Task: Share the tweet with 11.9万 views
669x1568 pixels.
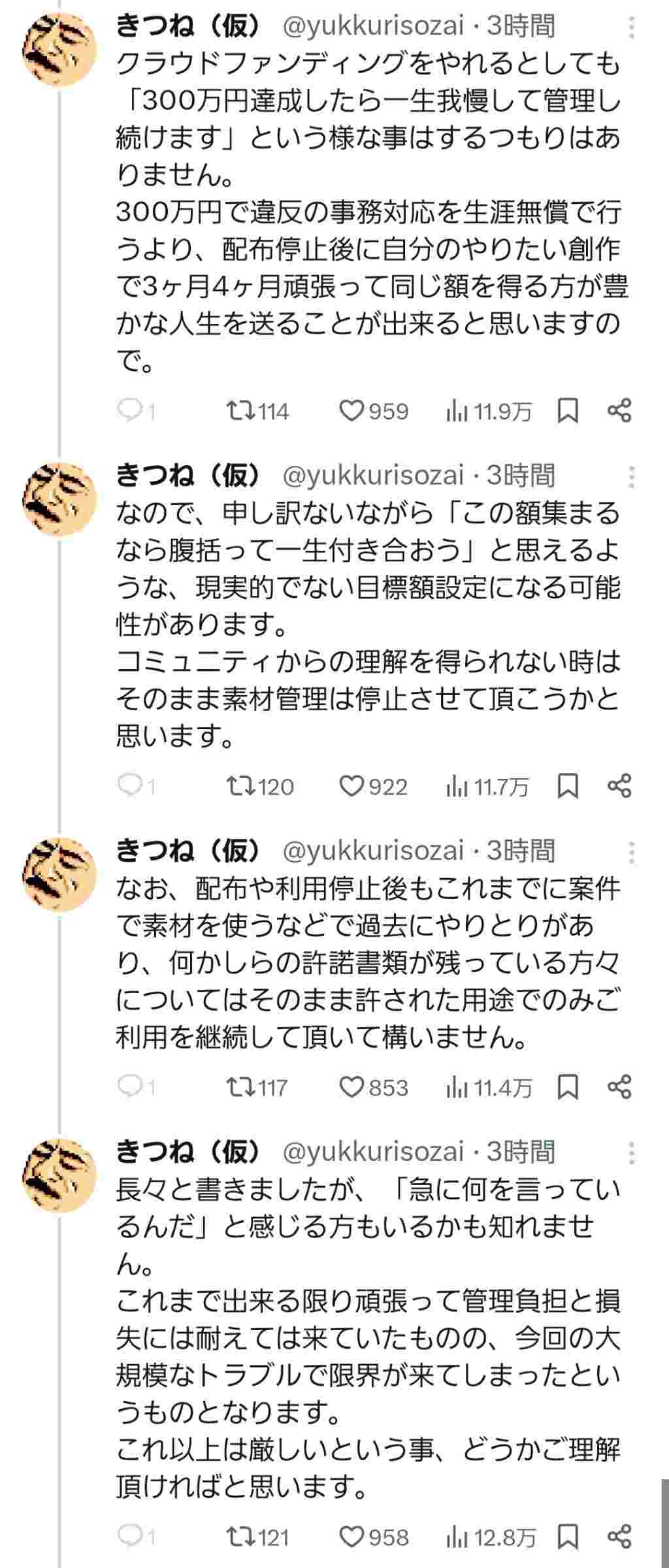Action: pos(619,411)
